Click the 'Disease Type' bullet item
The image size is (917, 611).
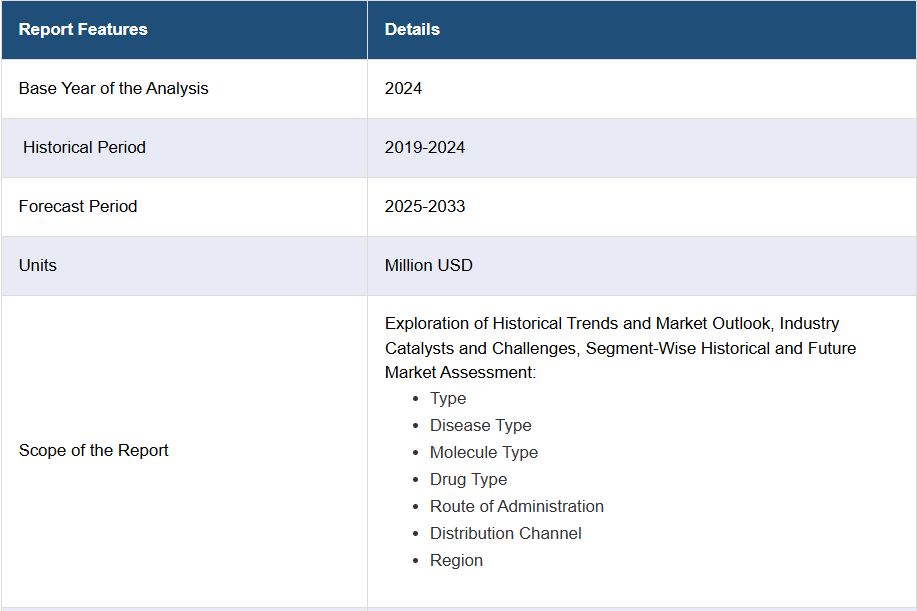[x=481, y=426]
